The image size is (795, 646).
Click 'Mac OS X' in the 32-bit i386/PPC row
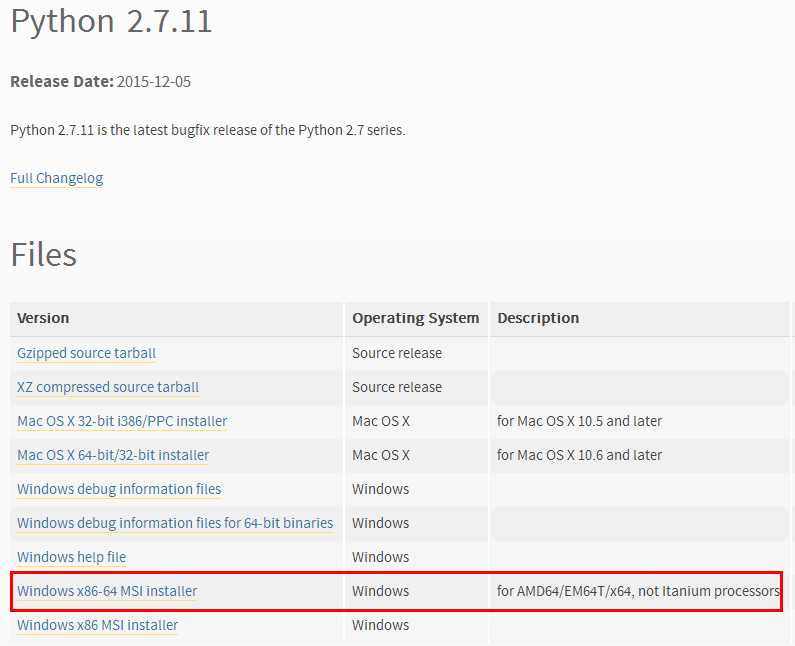pyautogui.click(x=381, y=421)
